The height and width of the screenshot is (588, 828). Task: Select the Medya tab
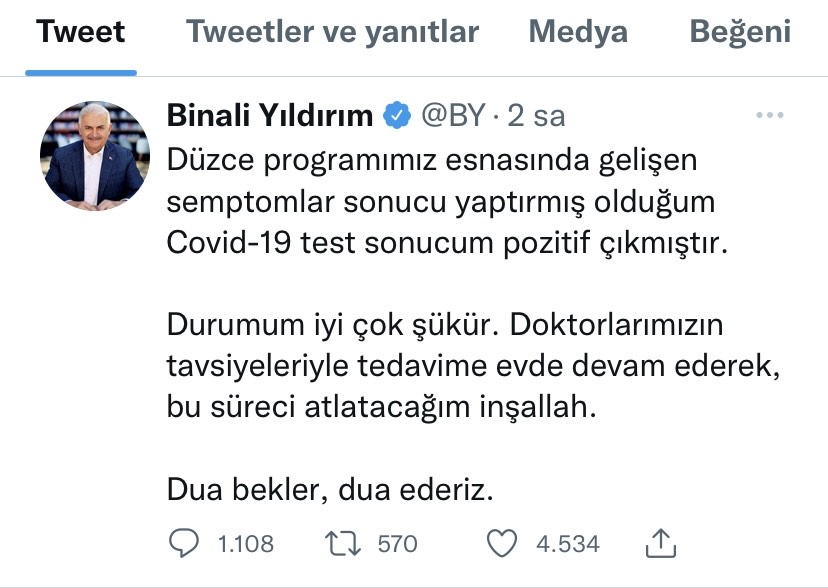[x=578, y=32]
